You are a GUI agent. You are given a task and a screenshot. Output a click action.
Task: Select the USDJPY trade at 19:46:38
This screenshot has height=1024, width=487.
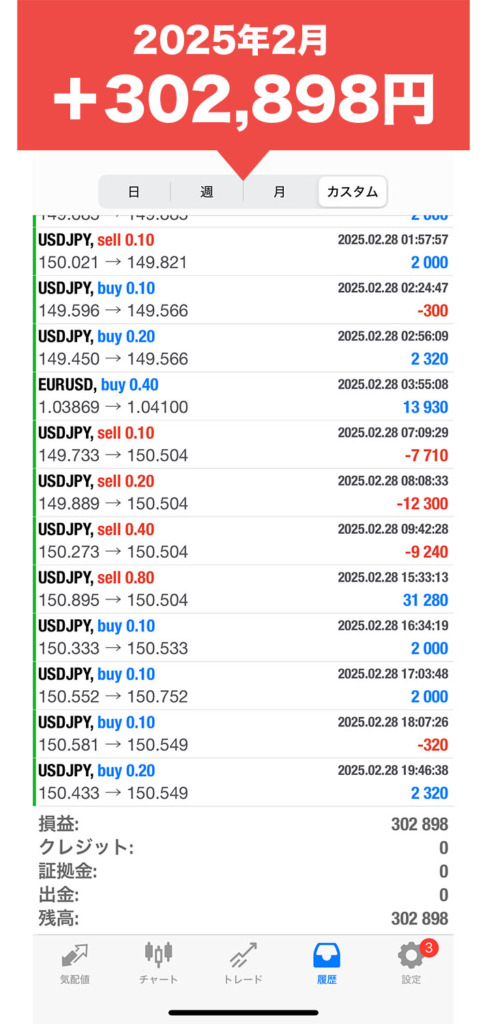243,782
